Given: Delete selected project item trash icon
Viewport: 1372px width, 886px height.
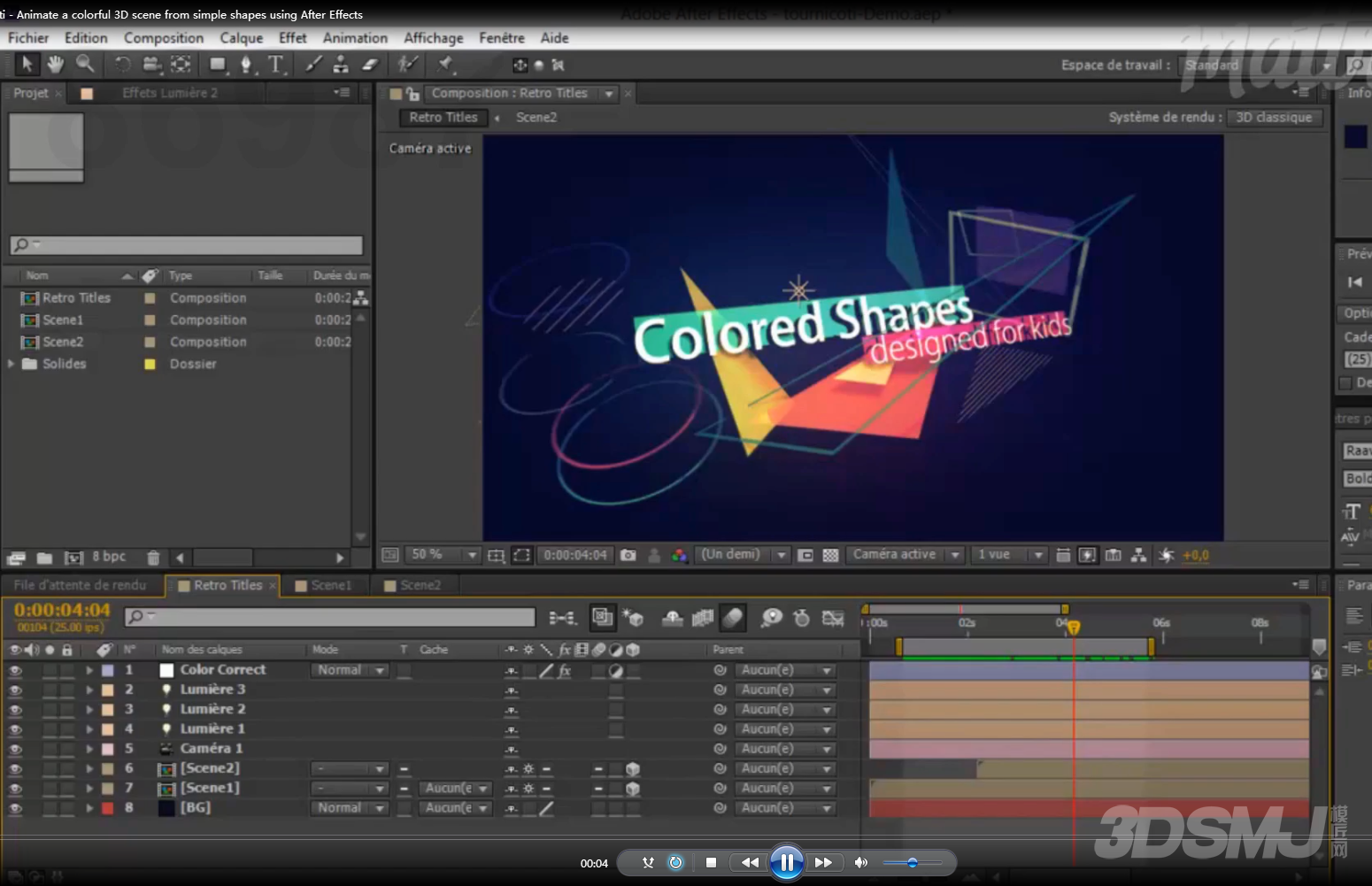Looking at the screenshot, I should click(153, 558).
